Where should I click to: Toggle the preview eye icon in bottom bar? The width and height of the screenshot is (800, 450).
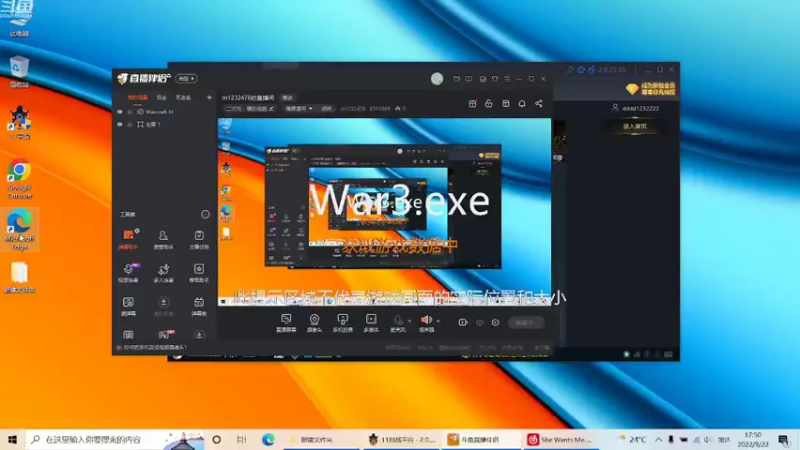pos(480,322)
